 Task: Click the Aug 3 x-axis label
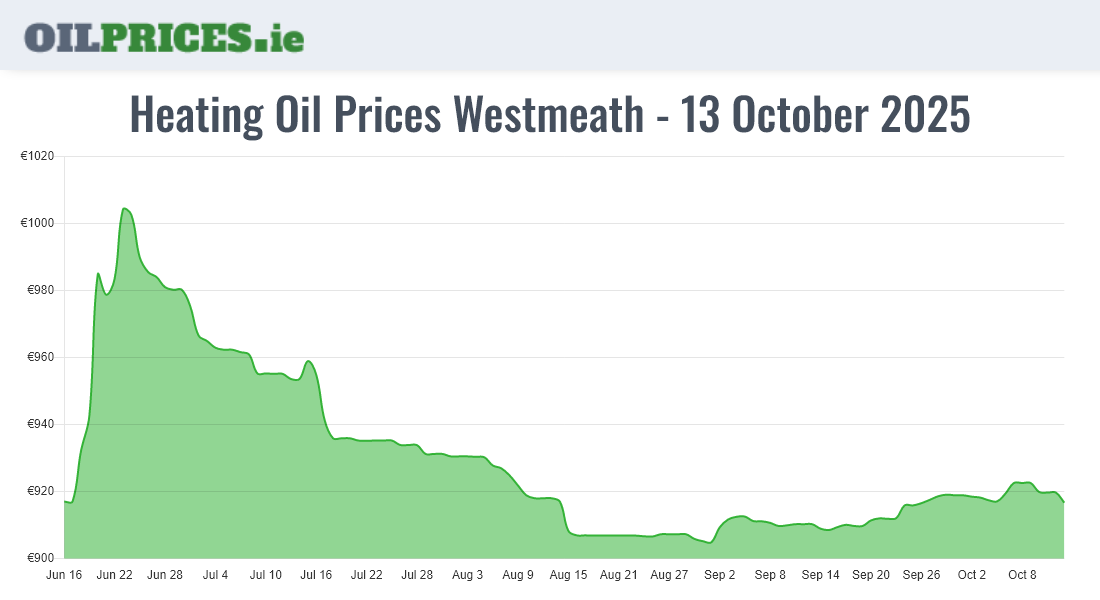[467, 575]
